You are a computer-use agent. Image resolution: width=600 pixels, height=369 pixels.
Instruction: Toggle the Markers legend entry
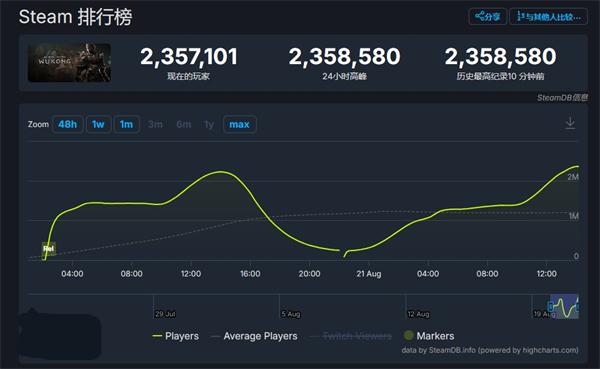tap(429, 336)
